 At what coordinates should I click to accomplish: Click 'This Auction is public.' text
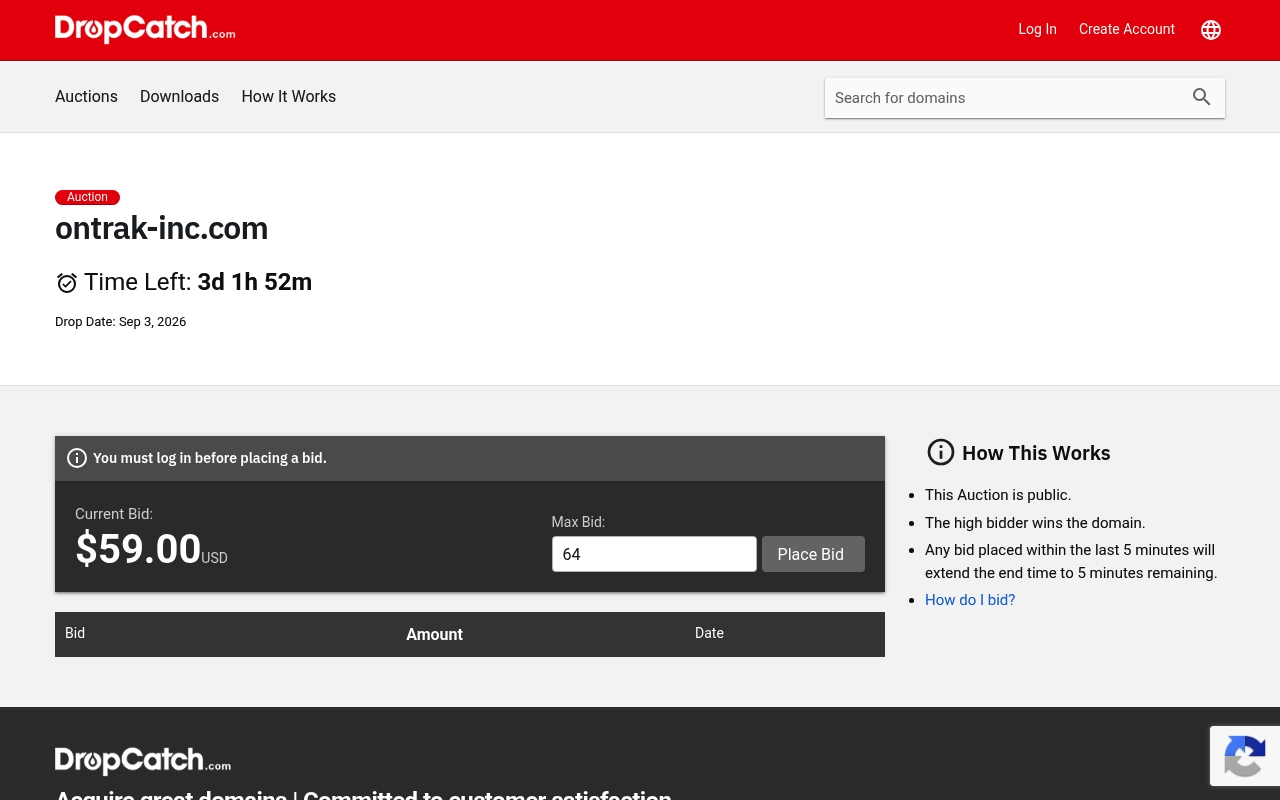pos(998,495)
